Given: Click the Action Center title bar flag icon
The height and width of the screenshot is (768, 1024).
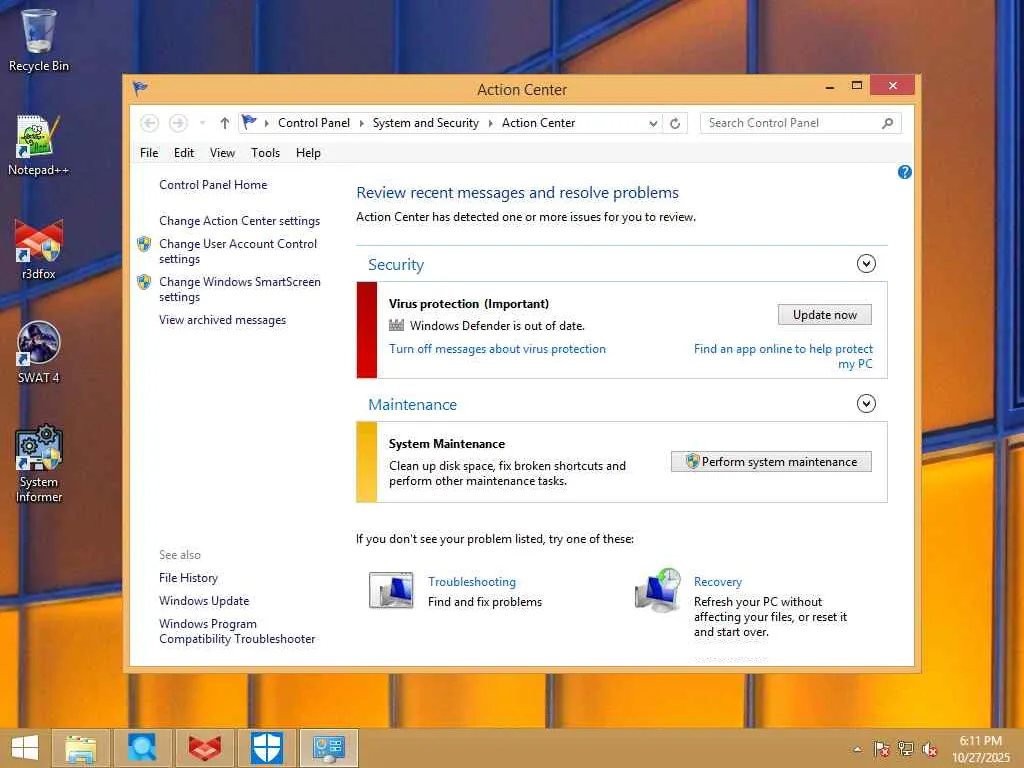Looking at the screenshot, I should 140,88.
